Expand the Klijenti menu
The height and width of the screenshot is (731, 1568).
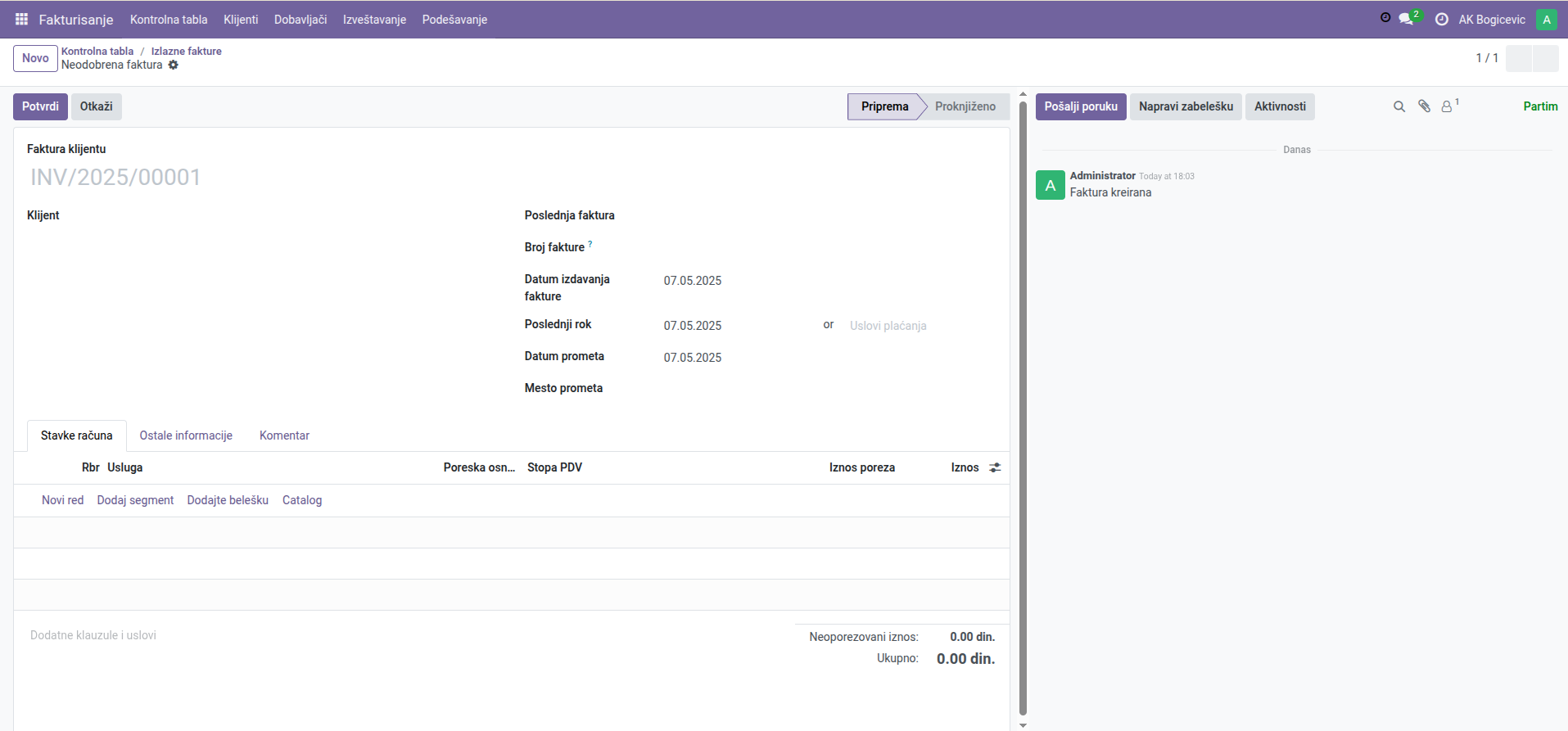(x=241, y=20)
